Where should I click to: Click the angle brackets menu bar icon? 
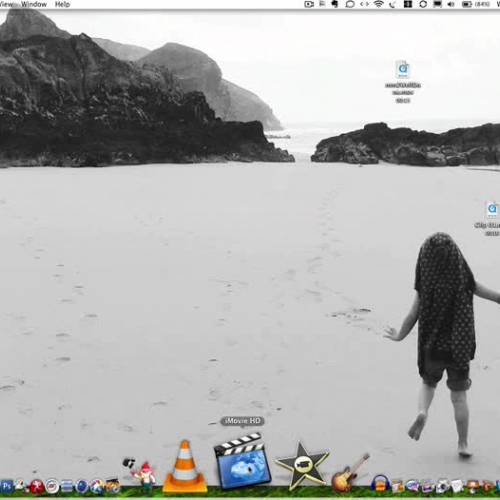click(x=364, y=4)
